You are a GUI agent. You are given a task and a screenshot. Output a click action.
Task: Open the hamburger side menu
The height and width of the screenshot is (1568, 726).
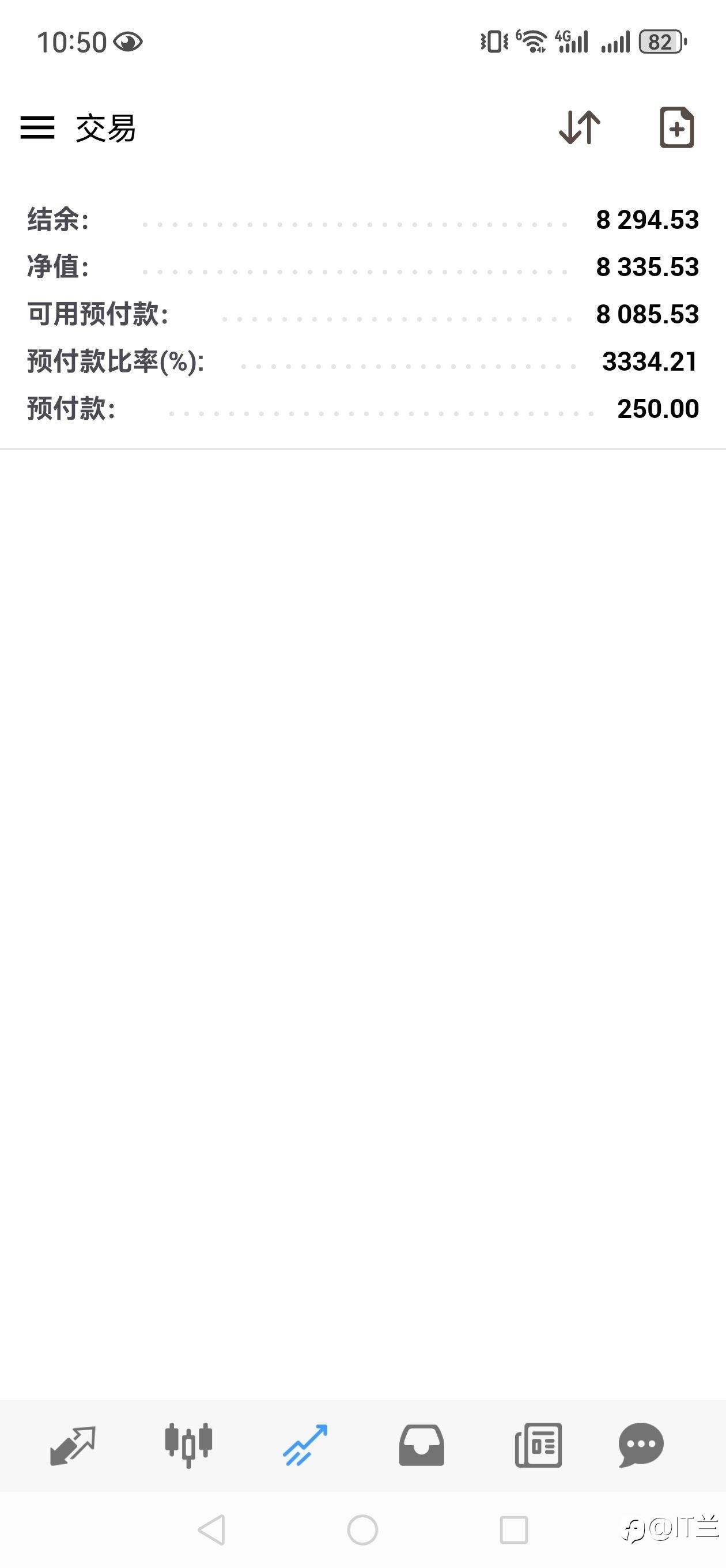(x=37, y=128)
